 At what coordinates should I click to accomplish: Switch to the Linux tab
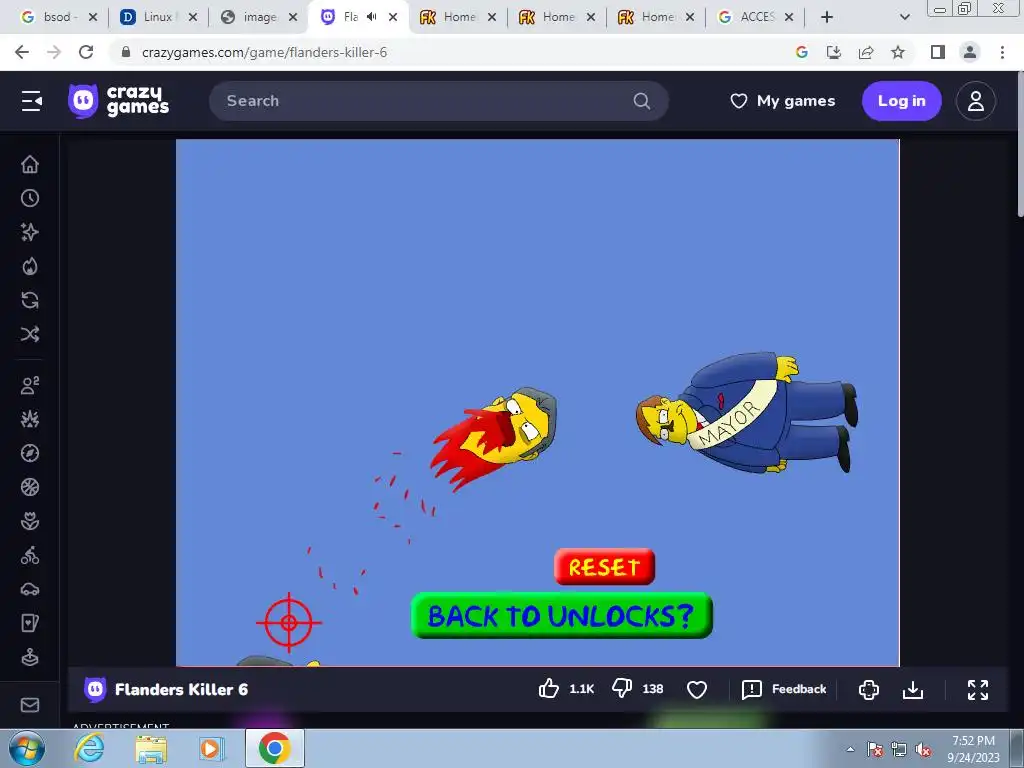coord(158,18)
